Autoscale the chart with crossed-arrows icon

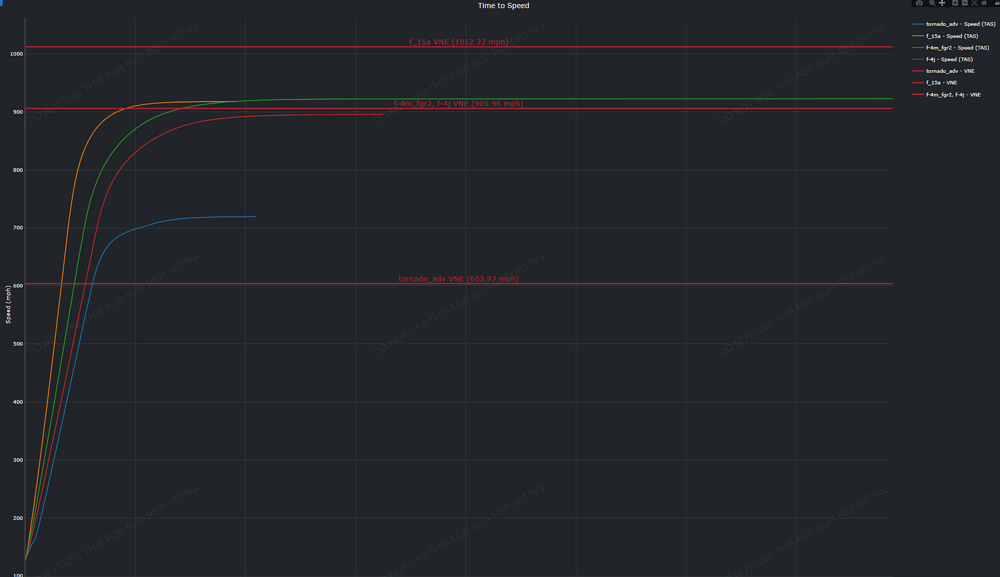point(975,3)
